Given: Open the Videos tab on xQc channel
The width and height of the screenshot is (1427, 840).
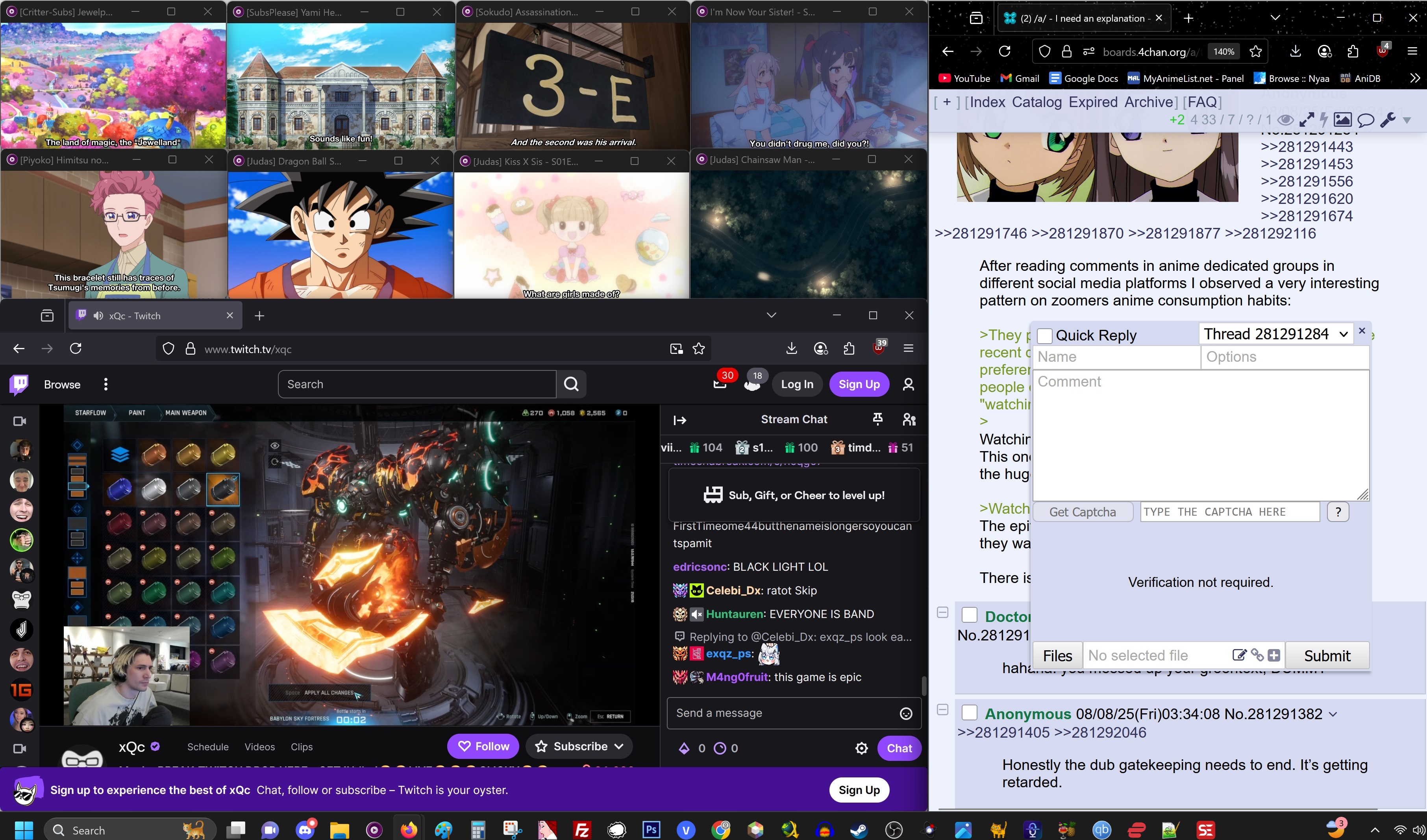Looking at the screenshot, I should point(259,747).
